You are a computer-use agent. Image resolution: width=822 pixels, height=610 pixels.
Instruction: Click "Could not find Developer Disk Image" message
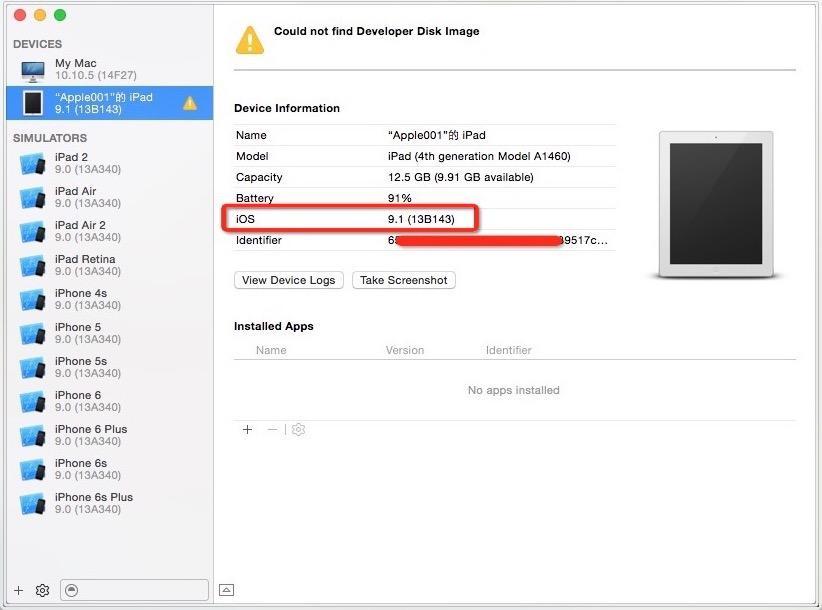tap(376, 31)
